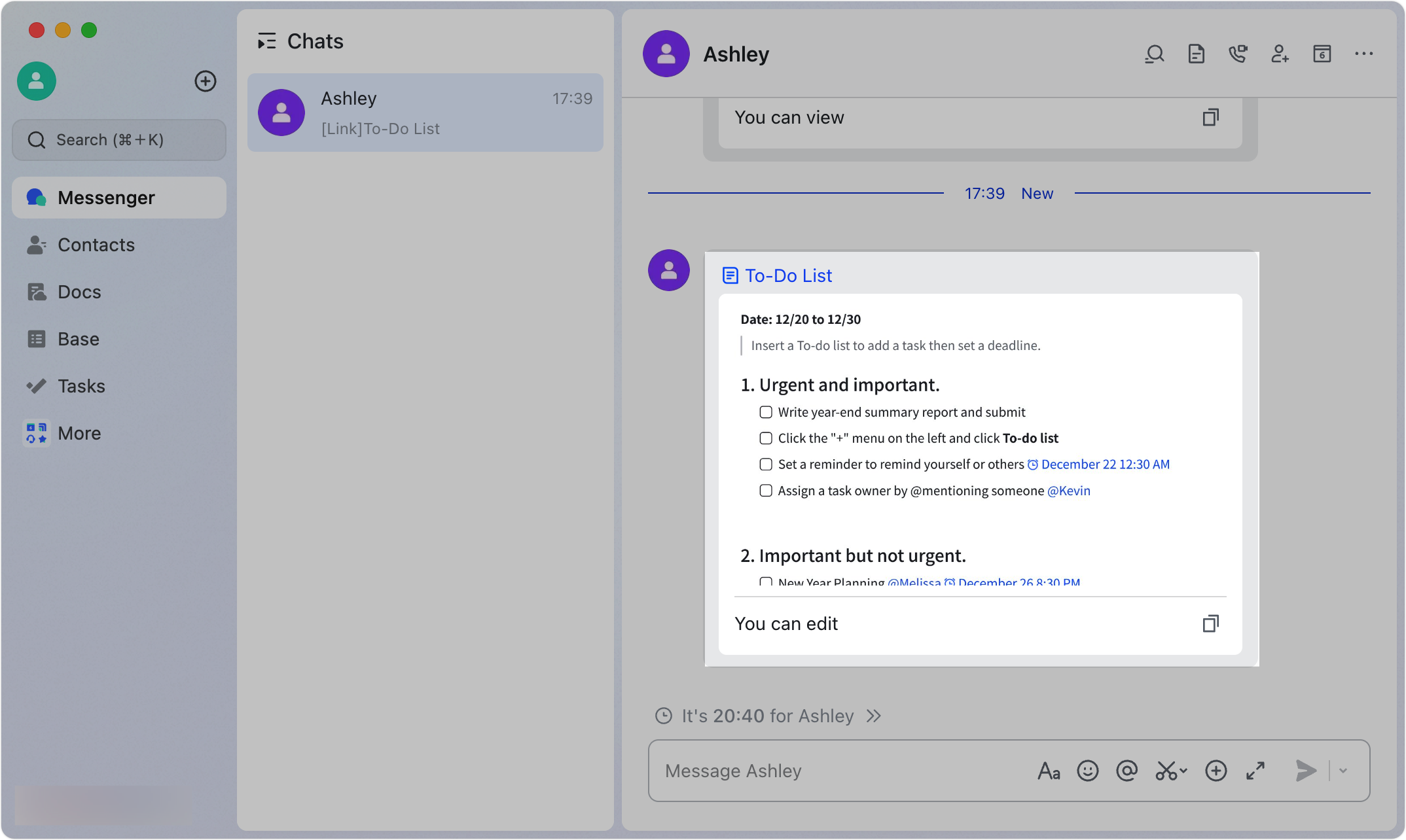Image resolution: width=1406 pixels, height=840 pixels.
Task: Click the add member icon
Action: (x=1280, y=54)
